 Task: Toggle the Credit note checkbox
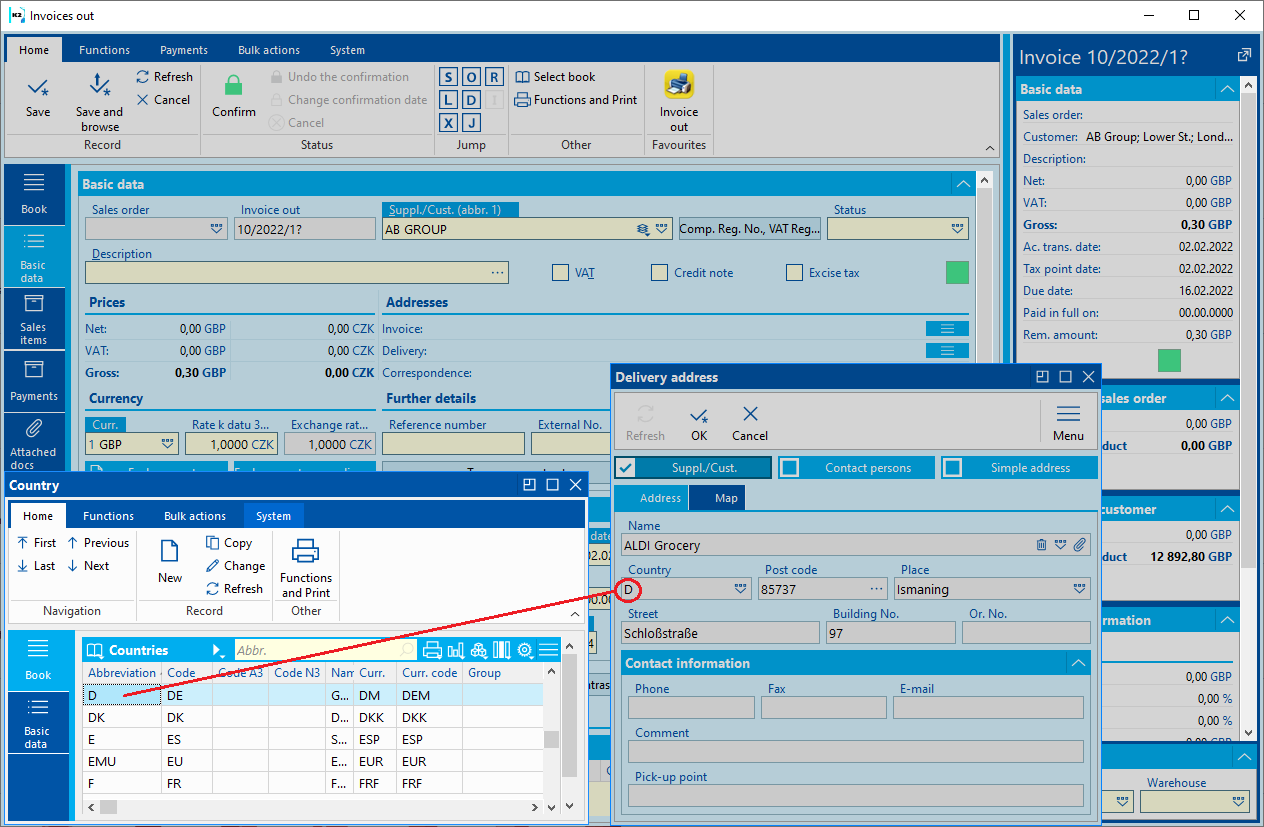(659, 272)
